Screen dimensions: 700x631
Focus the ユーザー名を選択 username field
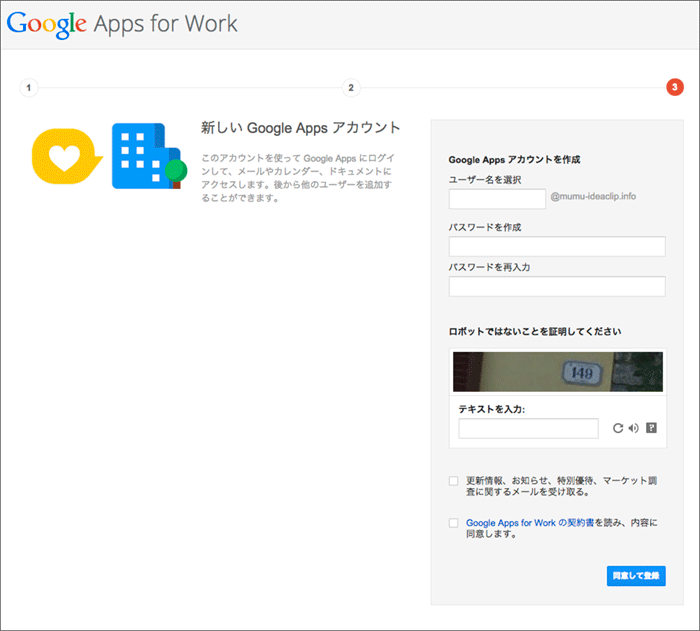point(497,199)
